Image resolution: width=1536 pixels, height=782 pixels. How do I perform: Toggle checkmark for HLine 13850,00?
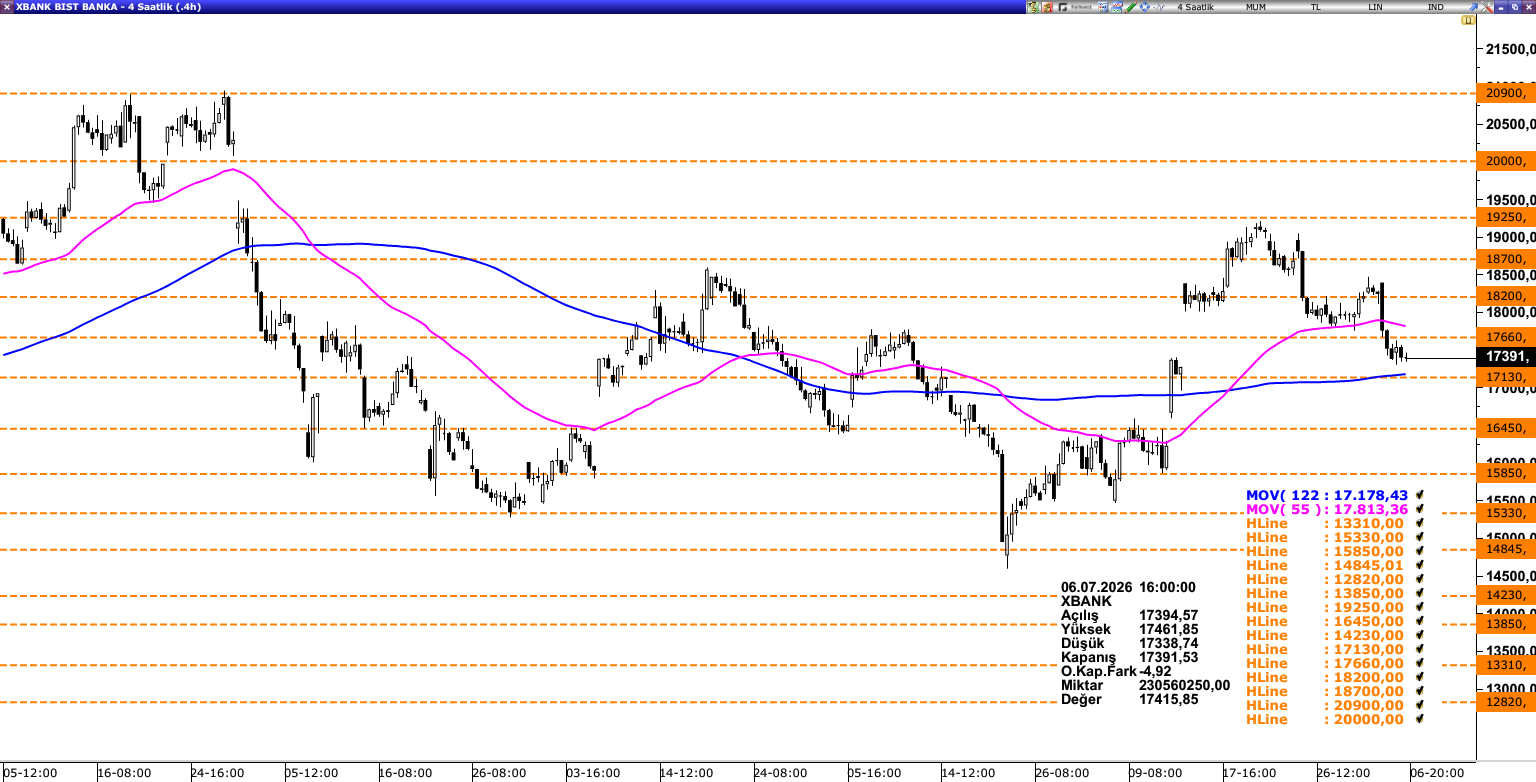[x=1419, y=593]
